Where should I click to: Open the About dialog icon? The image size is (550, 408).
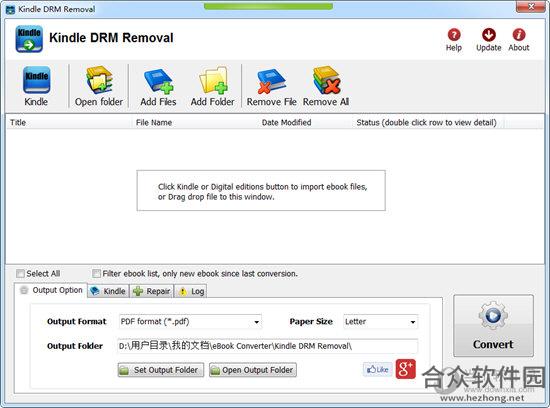(x=519, y=35)
